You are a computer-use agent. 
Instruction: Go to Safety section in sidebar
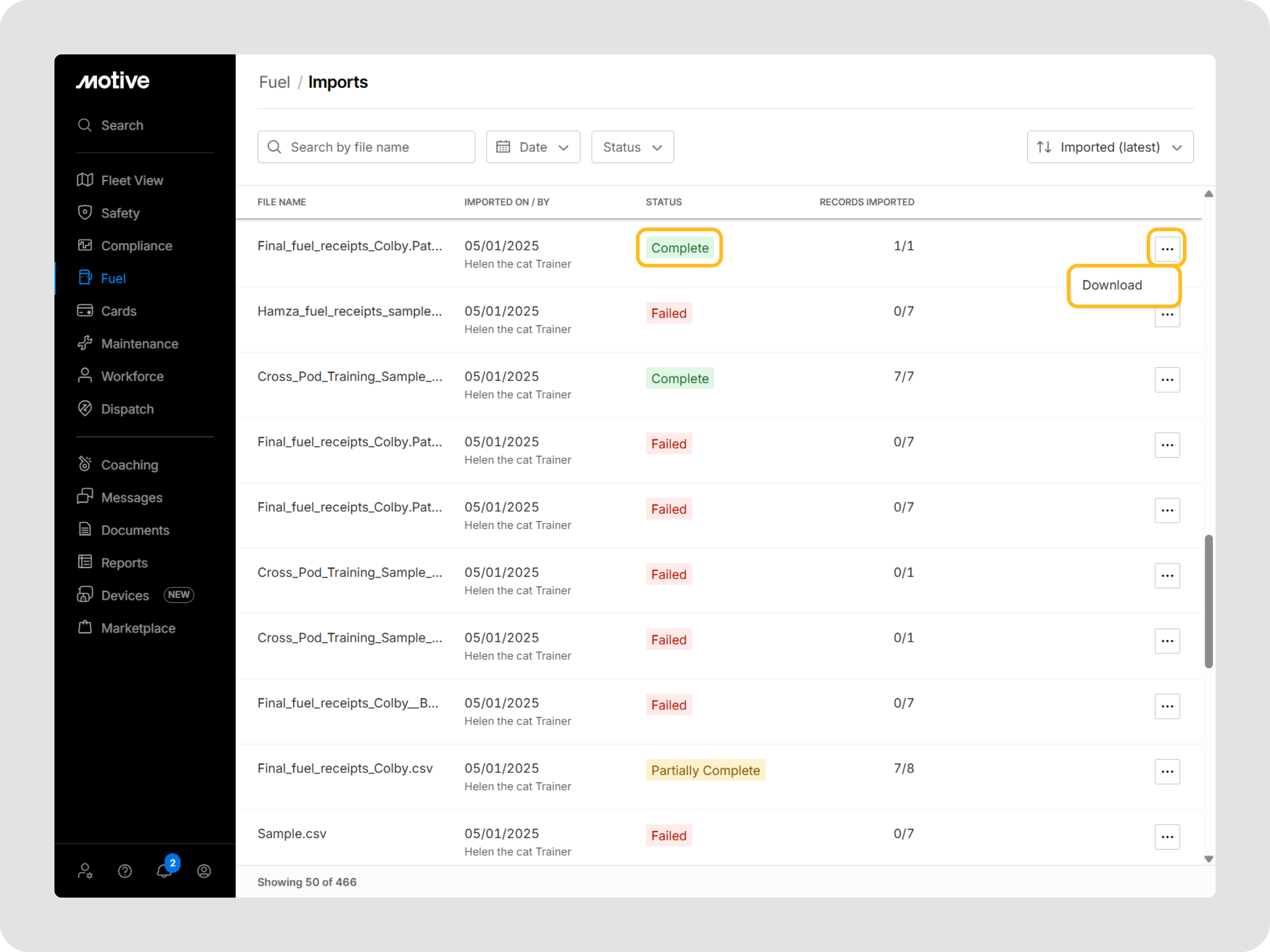[120, 213]
